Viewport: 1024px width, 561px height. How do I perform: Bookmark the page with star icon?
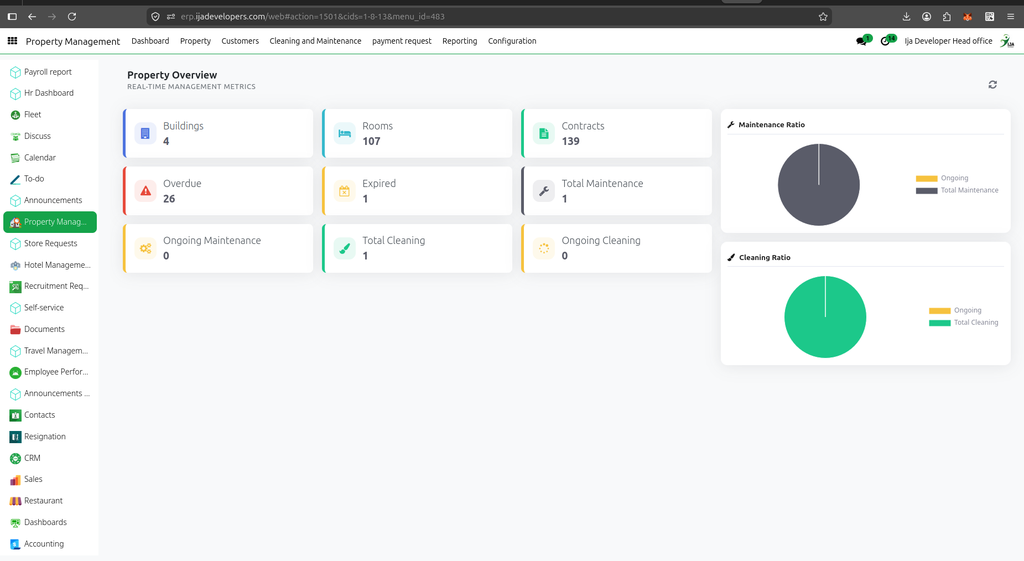click(823, 16)
